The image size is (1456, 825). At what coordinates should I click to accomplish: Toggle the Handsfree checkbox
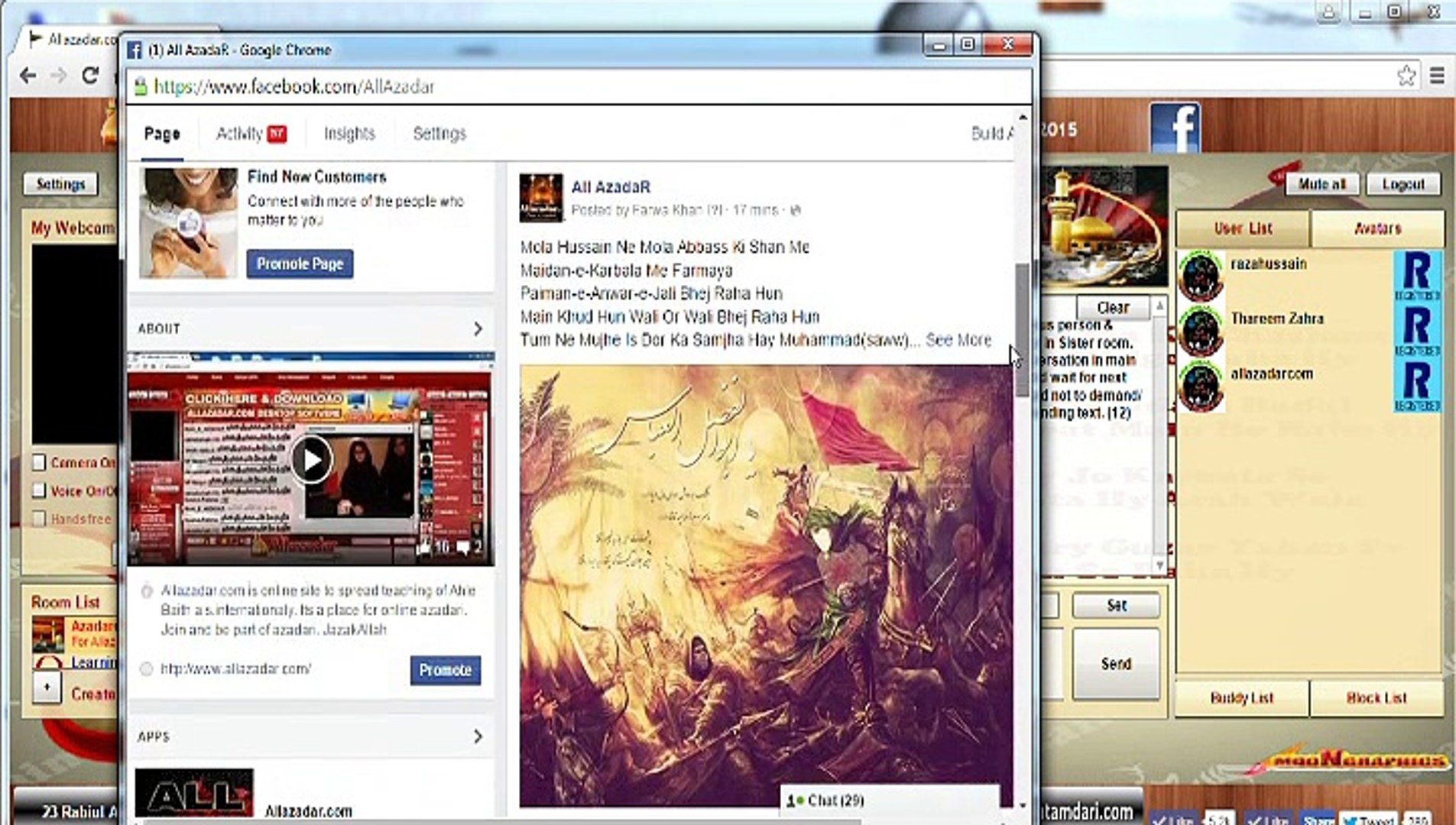tap(40, 519)
